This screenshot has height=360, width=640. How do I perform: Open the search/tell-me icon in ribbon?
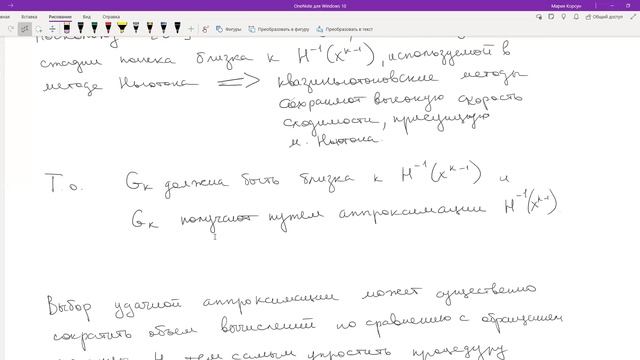[x=539, y=17]
